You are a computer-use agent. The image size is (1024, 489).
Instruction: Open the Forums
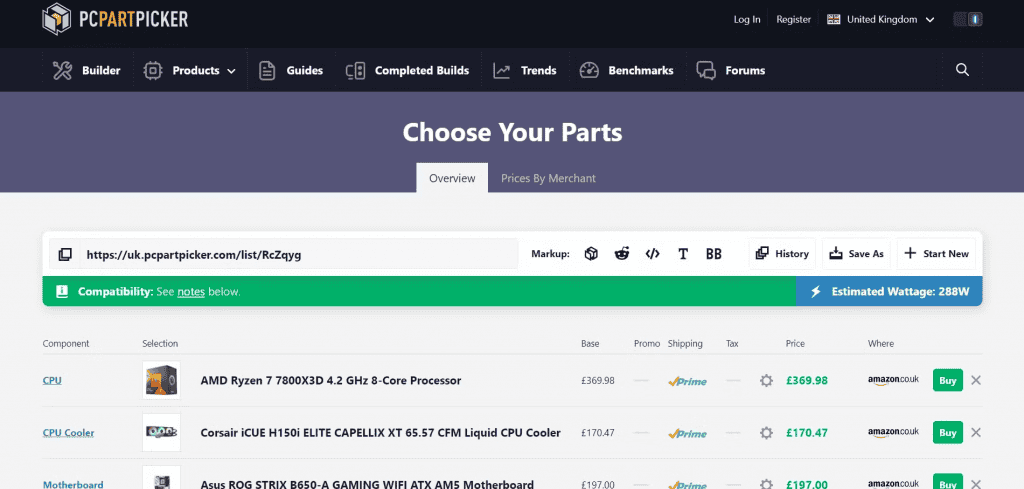pyautogui.click(x=730, y=71)
